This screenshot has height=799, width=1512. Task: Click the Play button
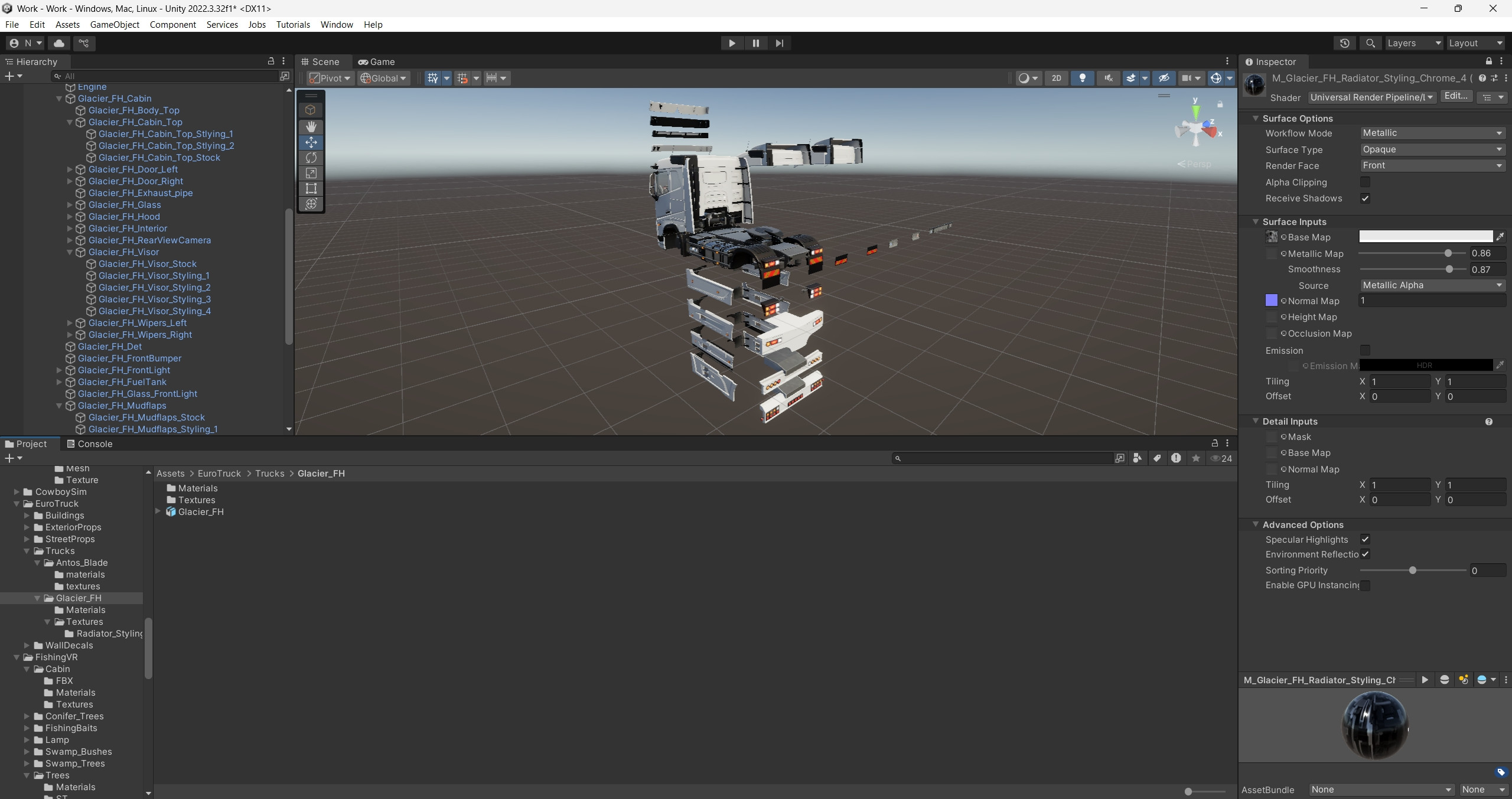click(731, 43)
